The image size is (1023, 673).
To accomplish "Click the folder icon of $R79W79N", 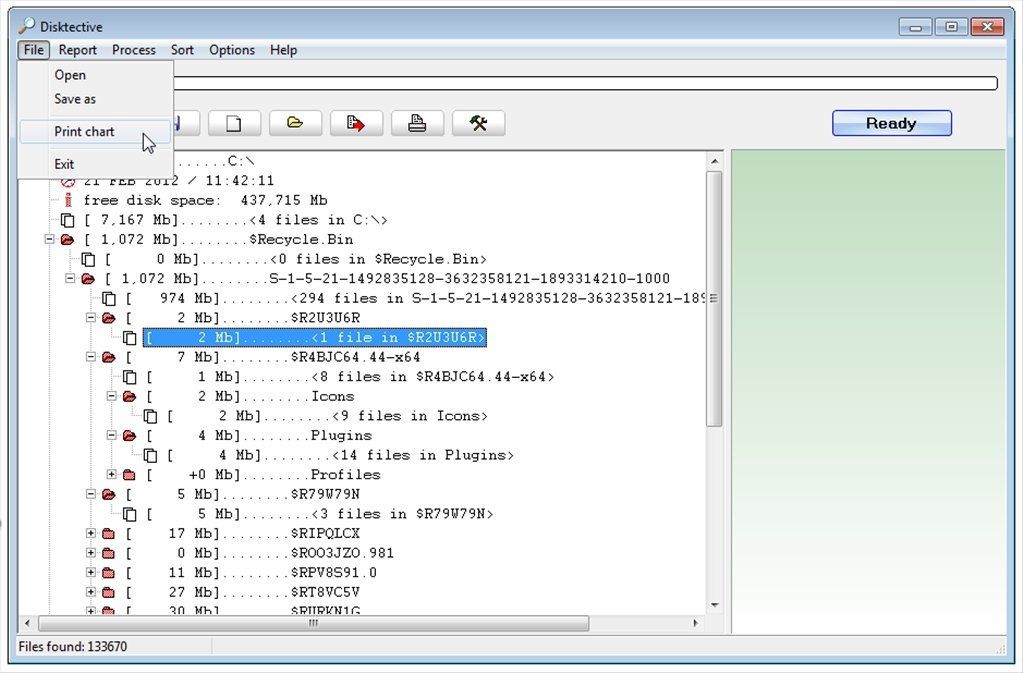I will pos(109,494).
